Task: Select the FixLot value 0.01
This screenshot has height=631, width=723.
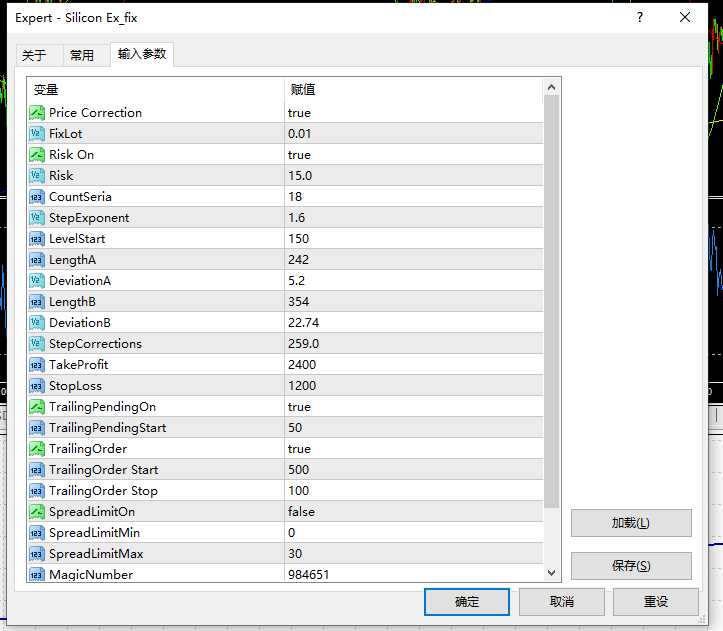Action: tap(300, 134)
